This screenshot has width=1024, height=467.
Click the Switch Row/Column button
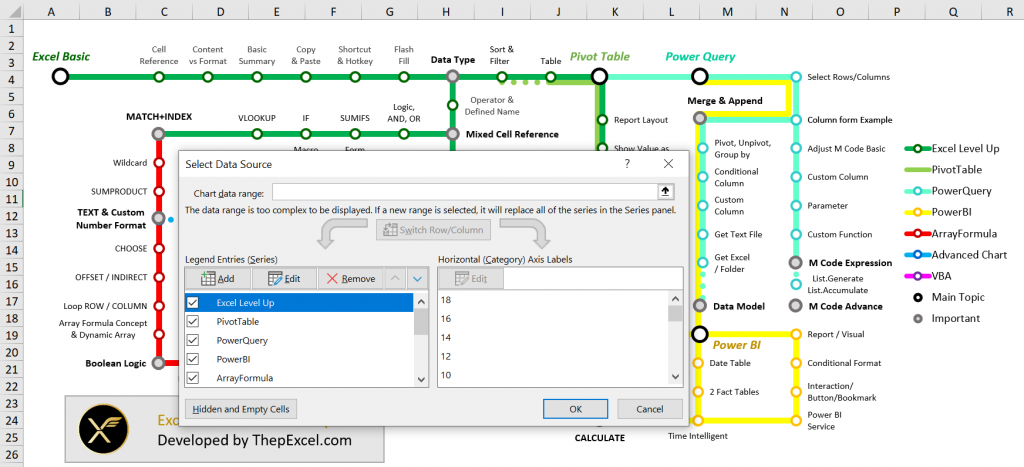click(x=434, y=230)
